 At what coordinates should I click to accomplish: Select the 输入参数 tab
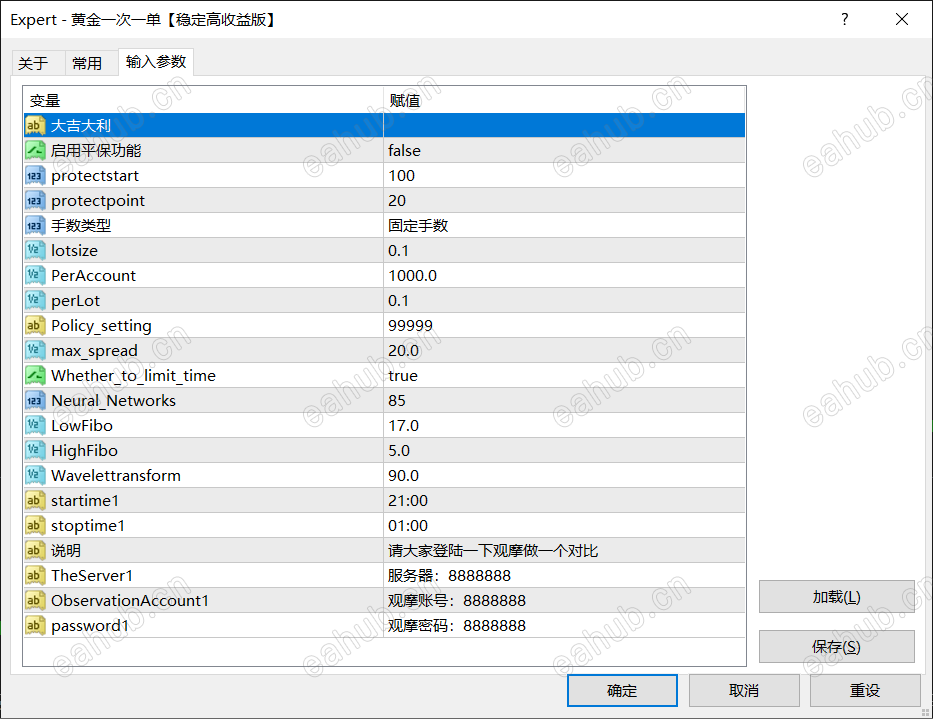click(x=156, y=62)
